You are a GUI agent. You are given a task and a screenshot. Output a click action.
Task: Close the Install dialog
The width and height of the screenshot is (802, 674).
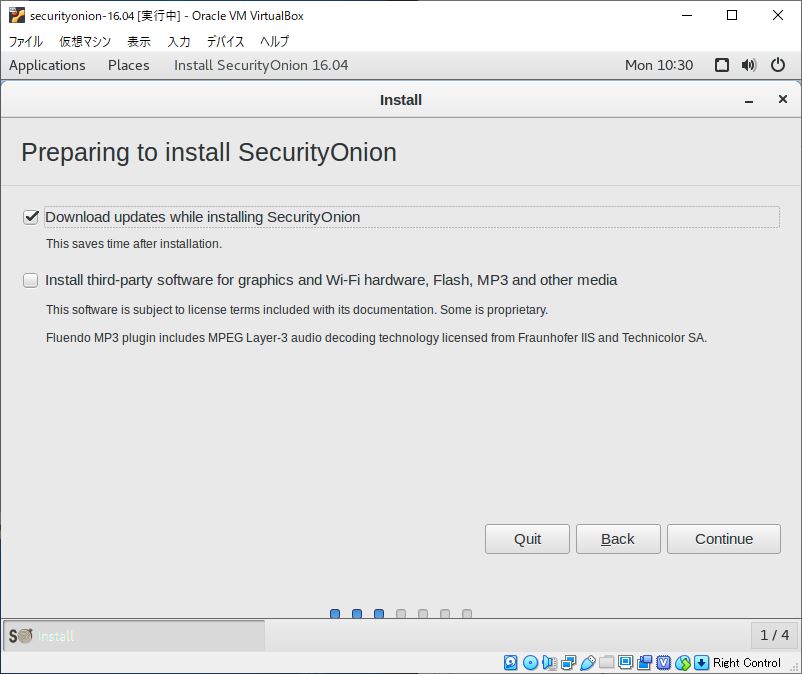coord(783,99)
